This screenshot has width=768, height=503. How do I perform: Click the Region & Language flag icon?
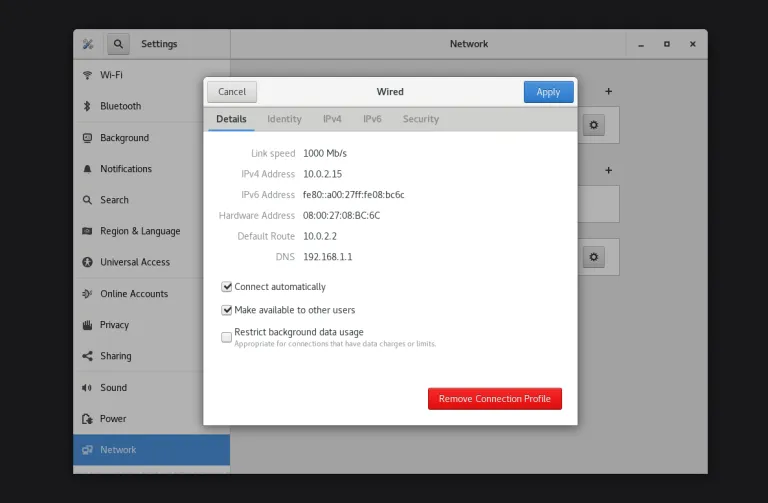87,231
